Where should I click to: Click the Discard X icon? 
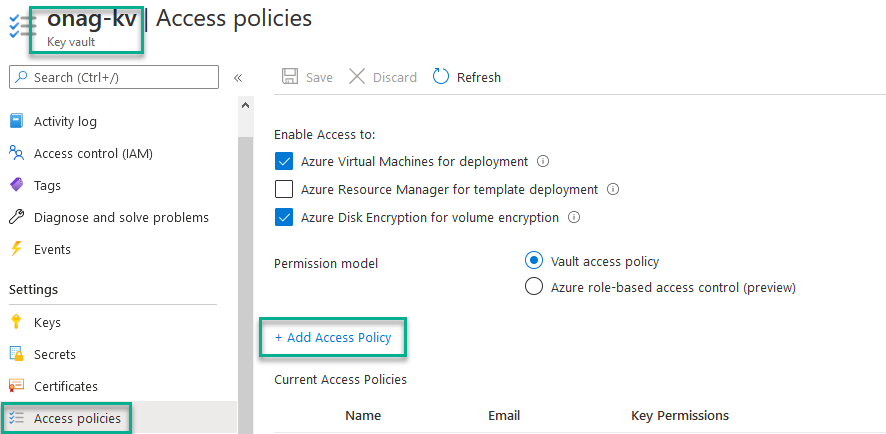[x=357, y=77]
